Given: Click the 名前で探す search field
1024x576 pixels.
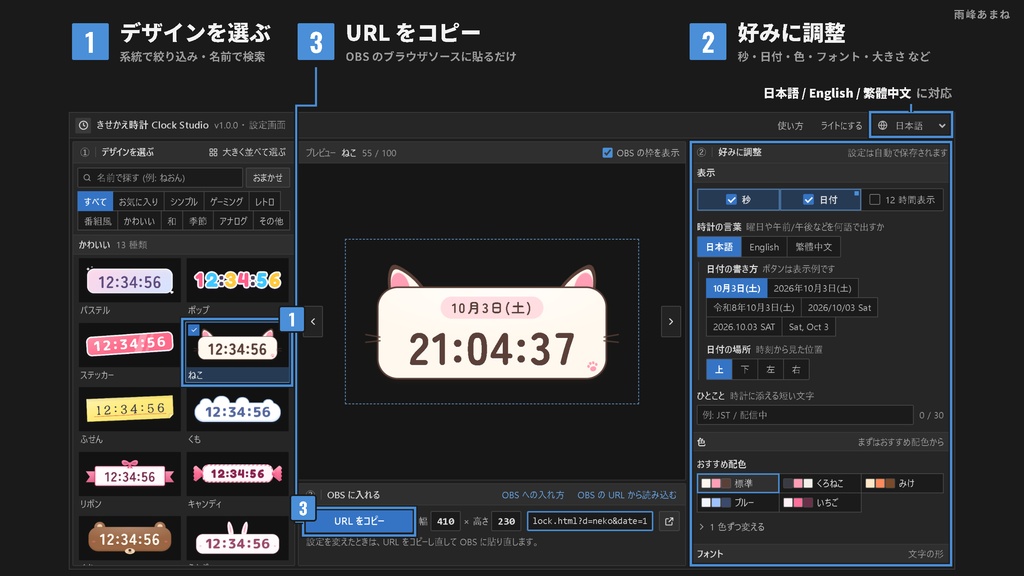Looking at the screenshot, I should click(x=160, y=178).
